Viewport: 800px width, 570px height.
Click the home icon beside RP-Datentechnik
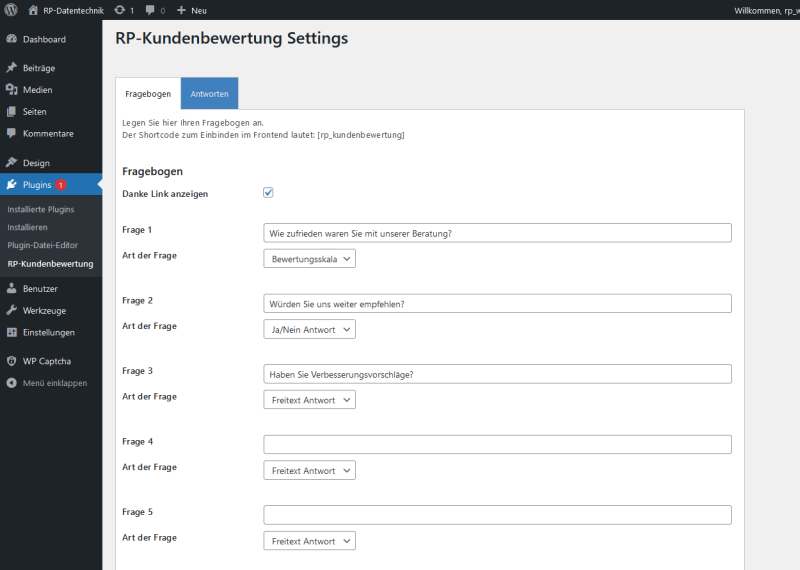tap(33, 10)
